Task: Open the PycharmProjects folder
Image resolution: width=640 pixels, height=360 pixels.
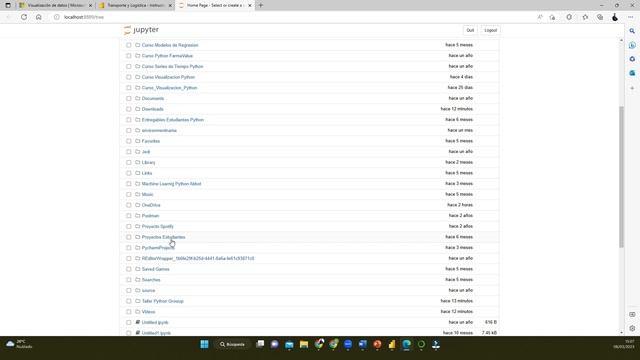Action: (158, 248)
